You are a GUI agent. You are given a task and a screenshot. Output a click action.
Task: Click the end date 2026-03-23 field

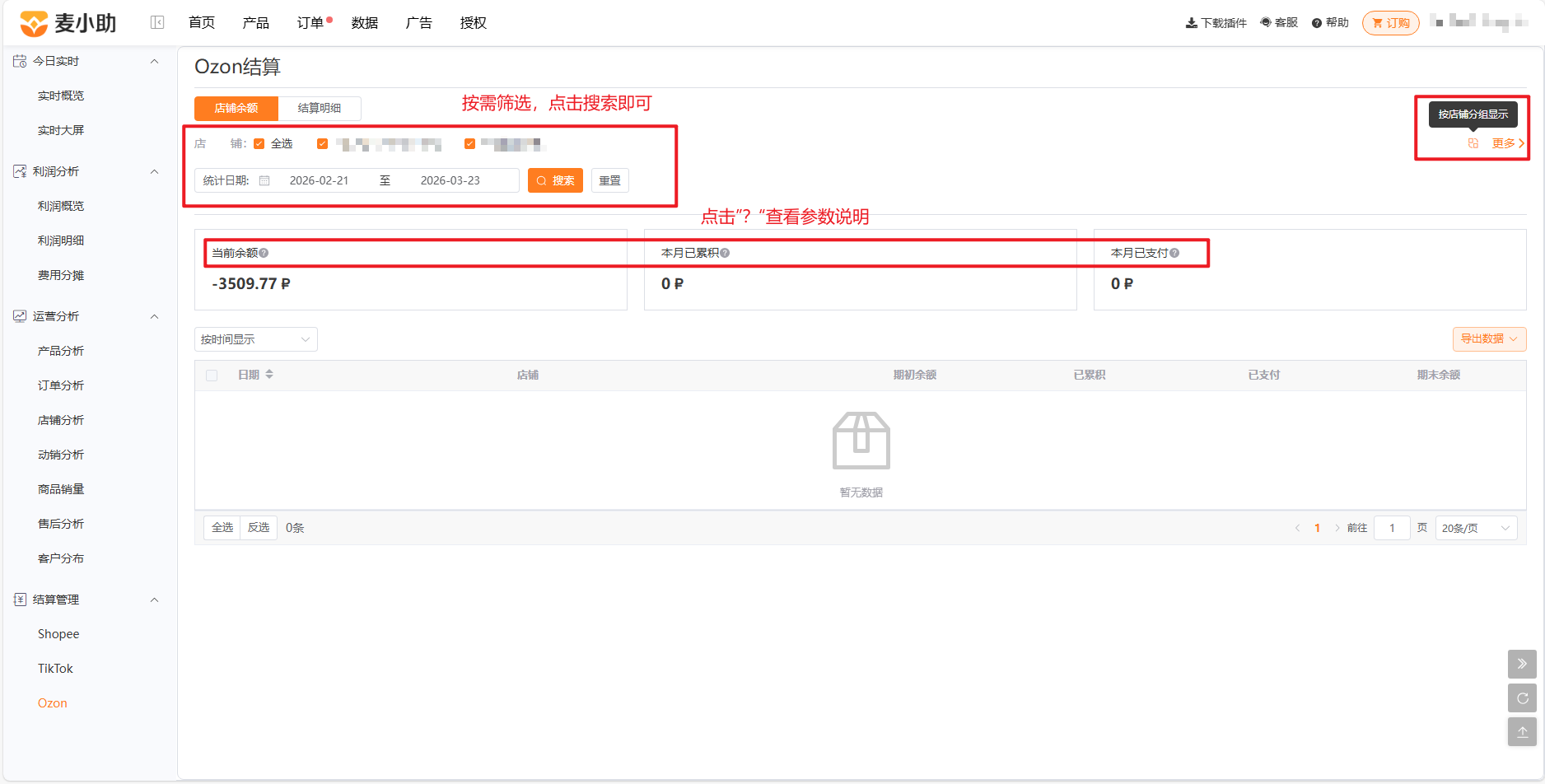tap(450, 180)
